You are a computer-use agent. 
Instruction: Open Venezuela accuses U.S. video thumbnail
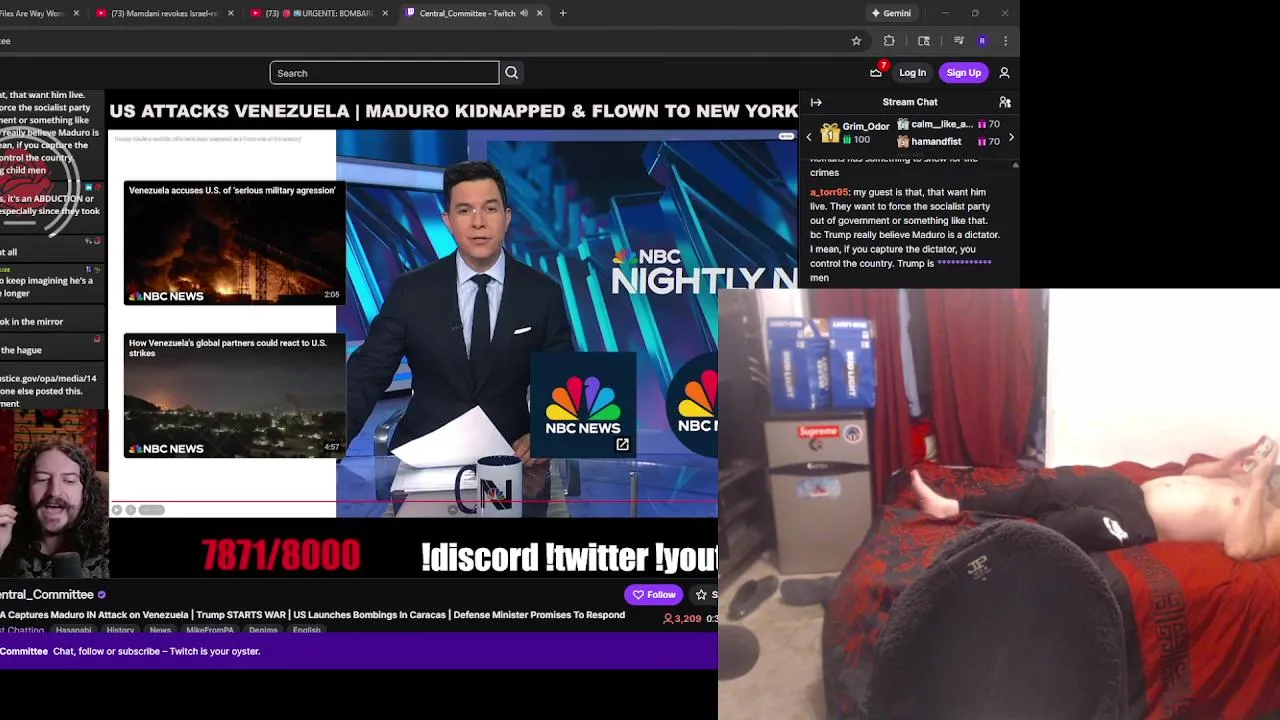pos(234,243)
